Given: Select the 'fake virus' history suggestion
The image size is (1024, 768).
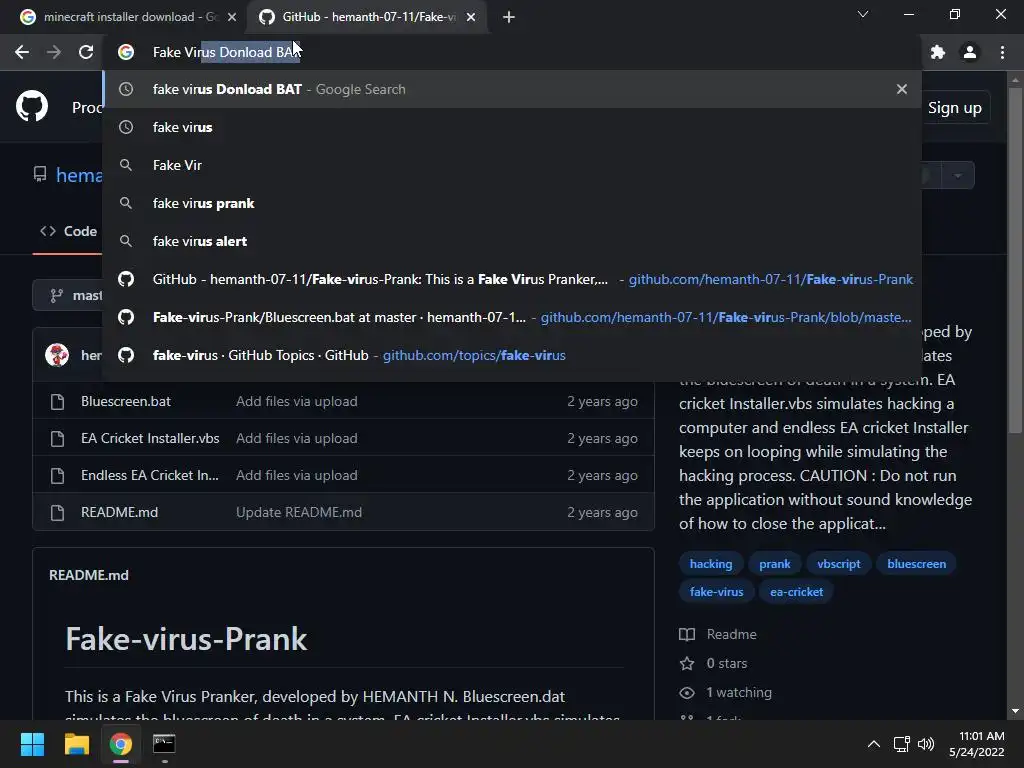Looking at the screenshot, I should (x=512, y=127).
